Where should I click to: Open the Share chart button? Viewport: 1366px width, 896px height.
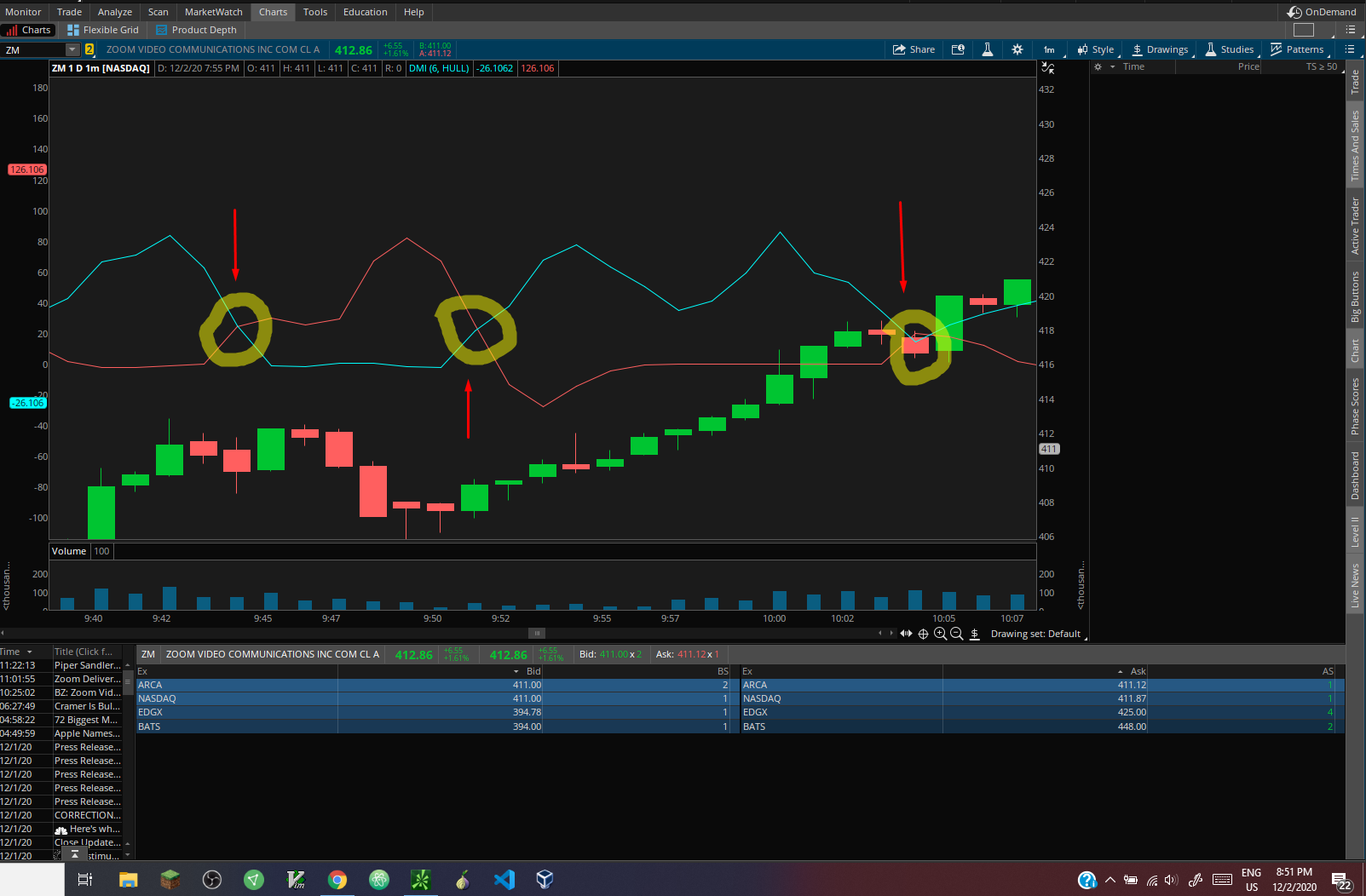tap(914, 49)
